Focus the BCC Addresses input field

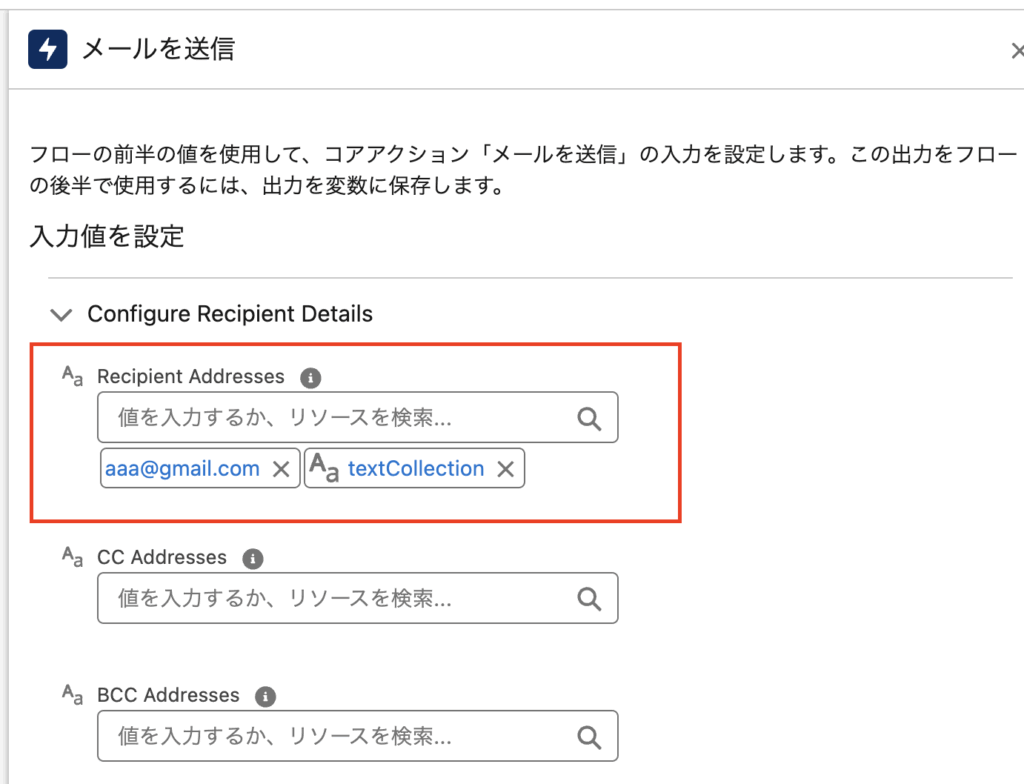340,737
